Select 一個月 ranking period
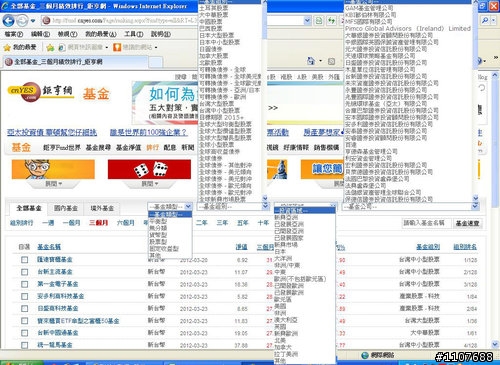The height and width of the screenshot is (365, 500). tap(72, 223)
